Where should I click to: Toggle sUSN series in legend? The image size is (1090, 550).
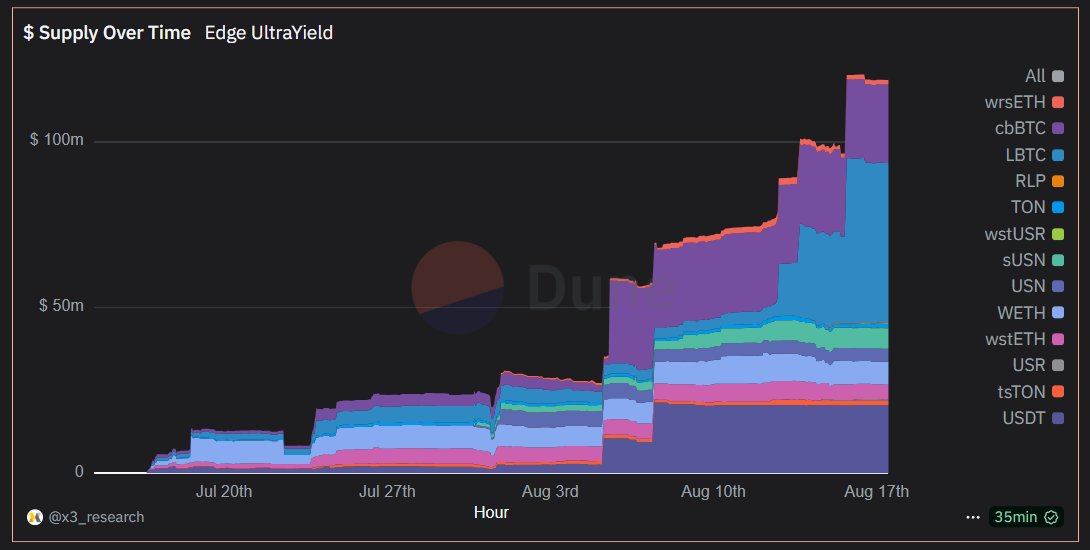tap(1033, 260)
